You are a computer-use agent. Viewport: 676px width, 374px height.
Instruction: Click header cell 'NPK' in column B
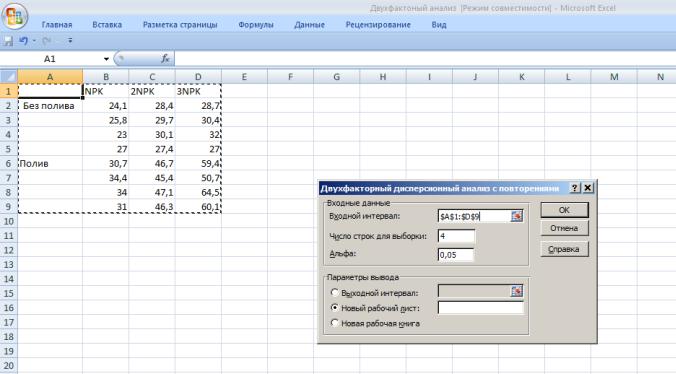pyautogui.click(x=106, y=91)
